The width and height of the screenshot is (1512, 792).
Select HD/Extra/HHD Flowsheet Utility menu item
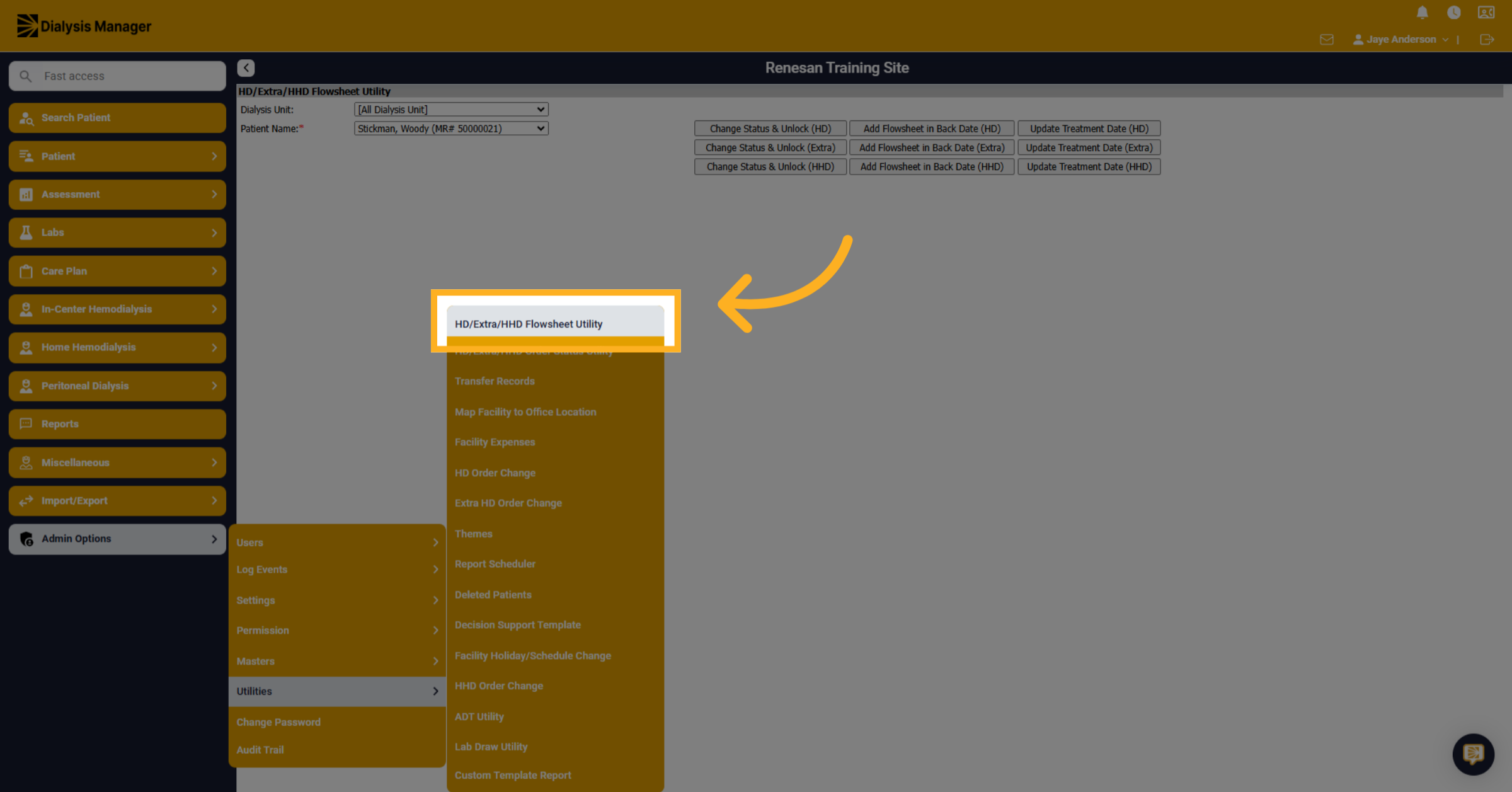coord(555,324)
